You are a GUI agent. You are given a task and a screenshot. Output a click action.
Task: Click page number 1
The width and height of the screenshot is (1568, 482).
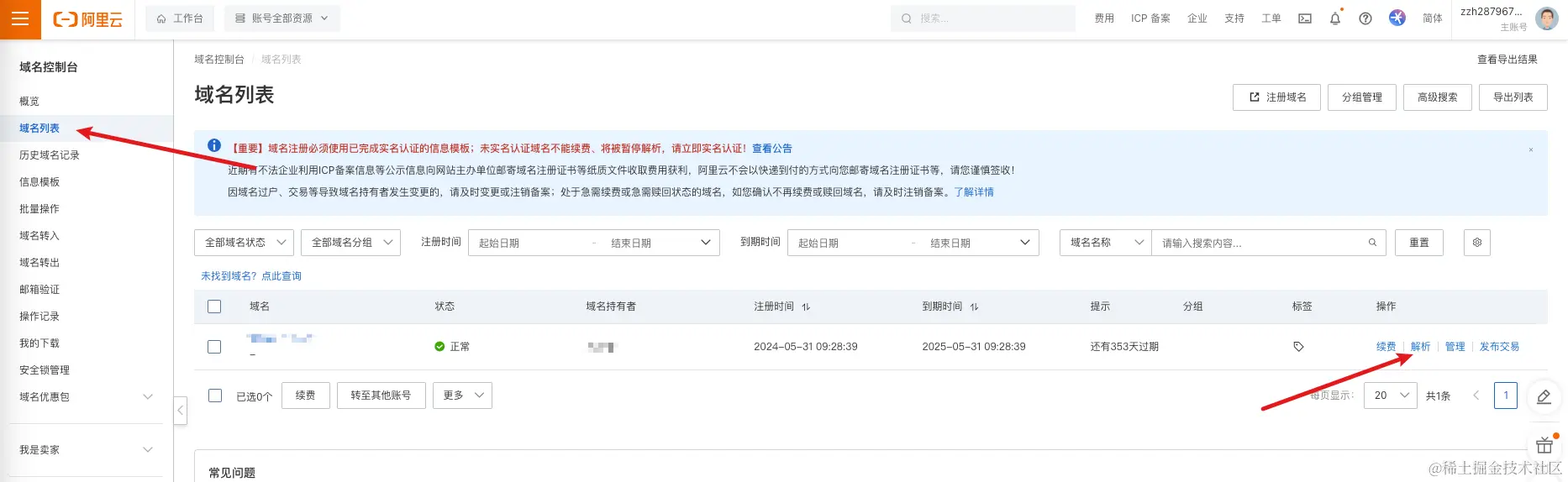(1506, 396)
